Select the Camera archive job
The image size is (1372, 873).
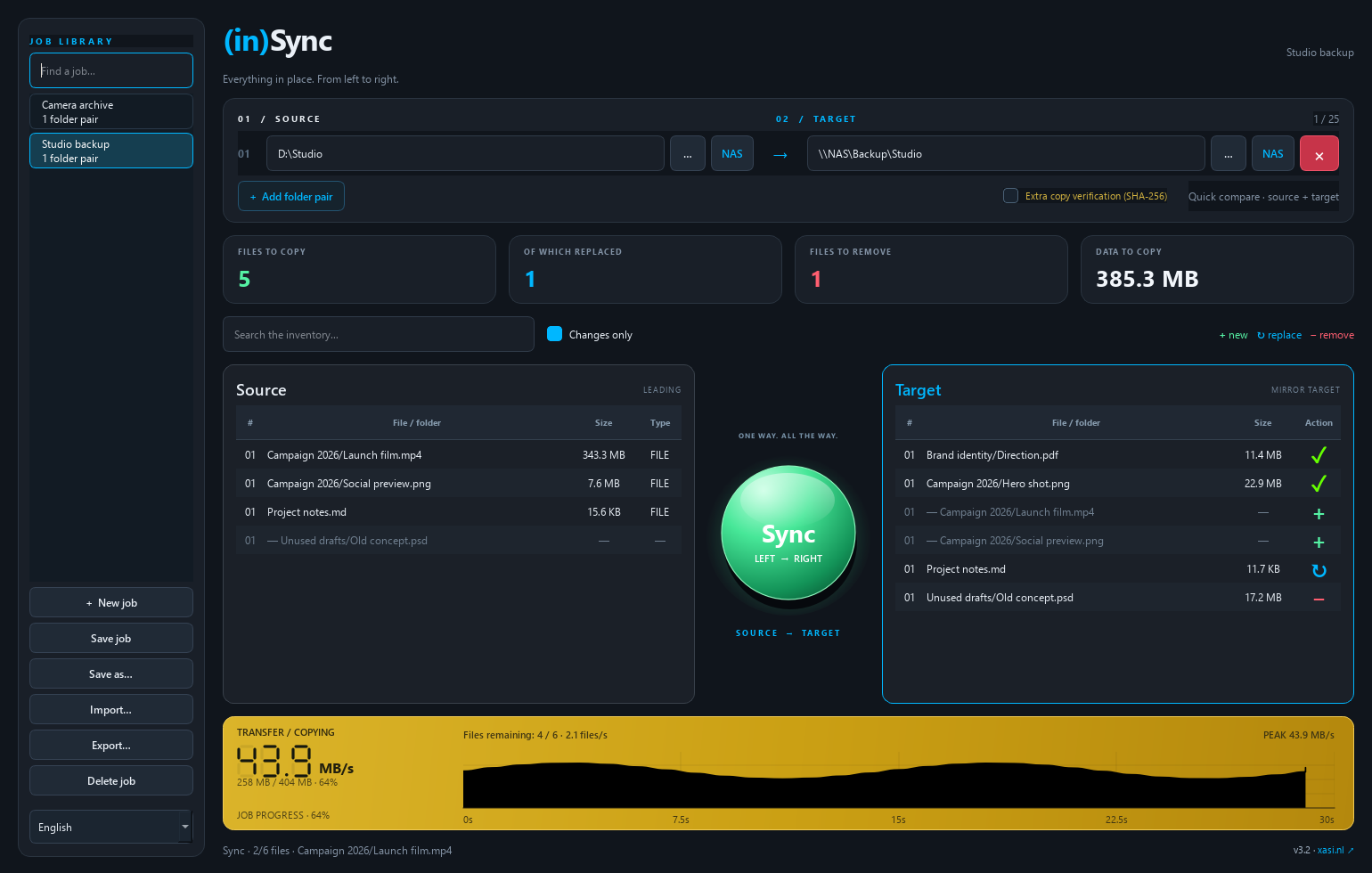point(111,111)
